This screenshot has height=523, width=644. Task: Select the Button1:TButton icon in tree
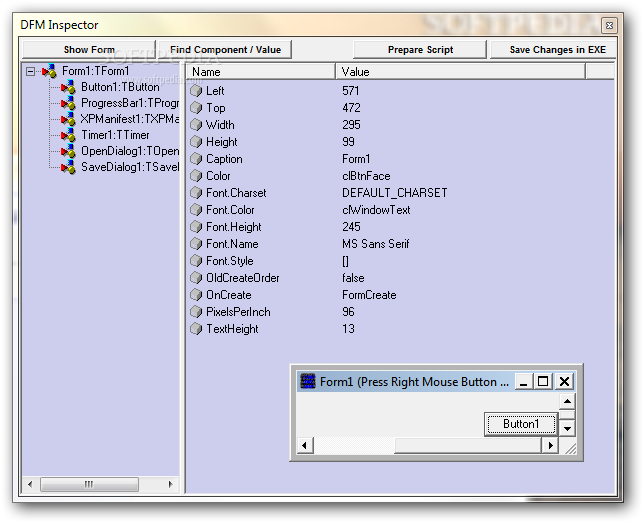pyautogui.click(x=68, y=87)
